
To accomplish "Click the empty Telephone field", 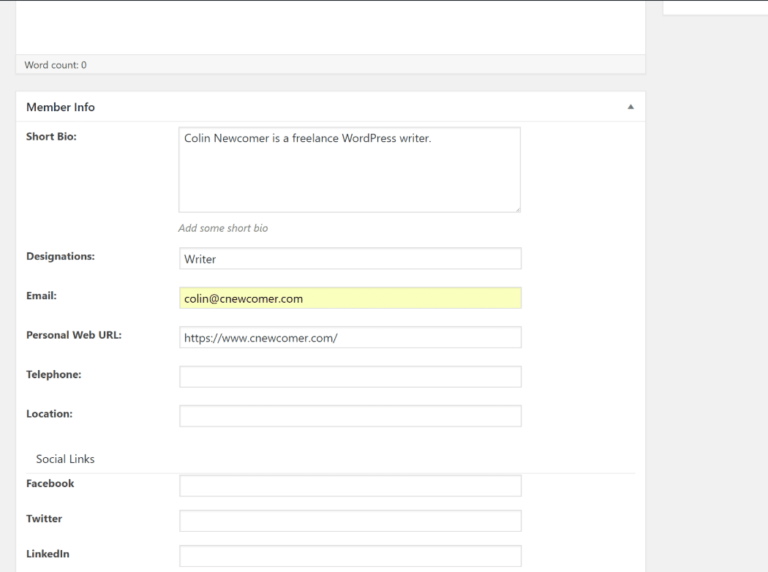I will (x=350, y=377).
